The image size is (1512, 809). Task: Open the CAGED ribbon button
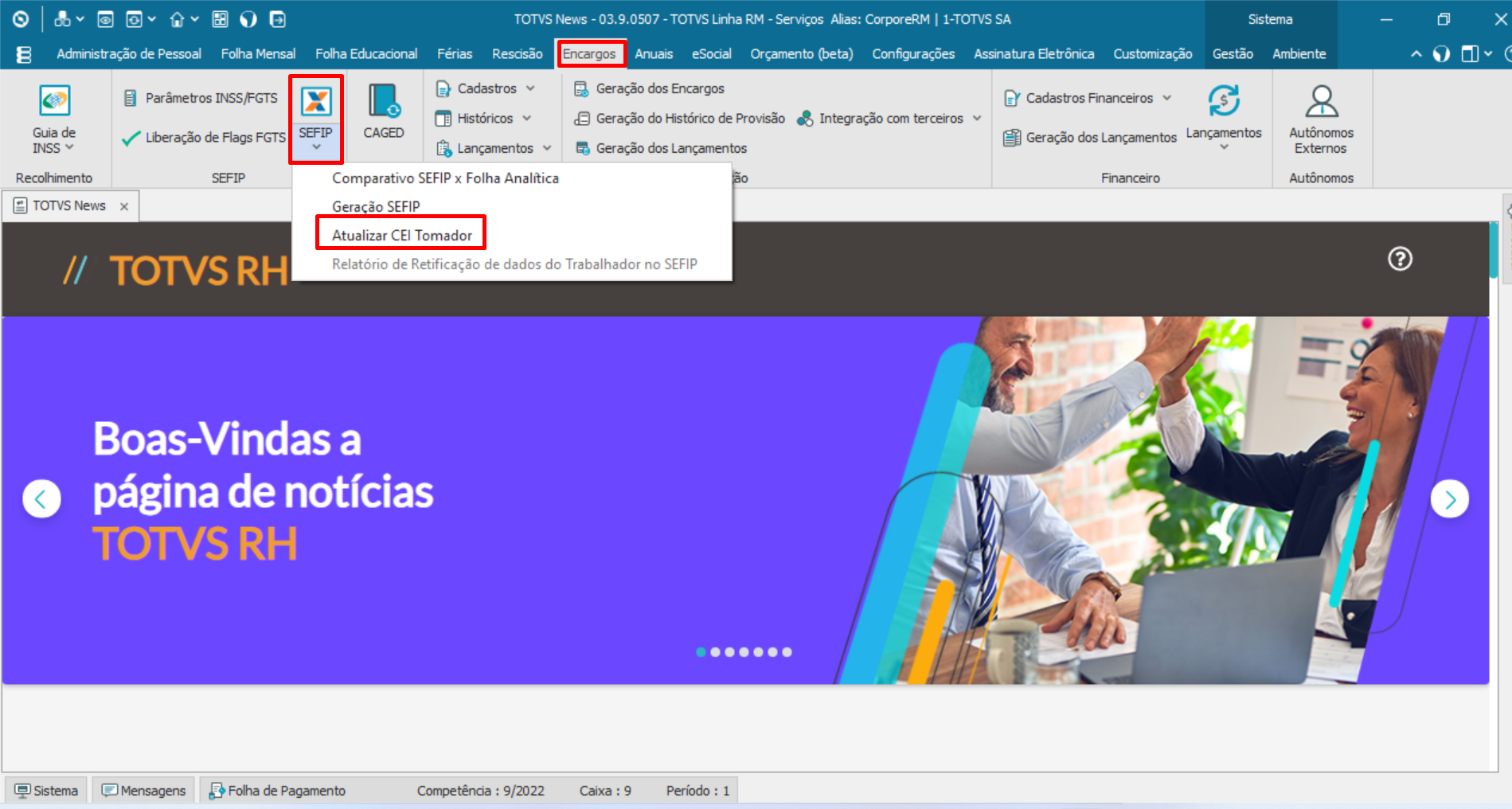click(384, 112)
